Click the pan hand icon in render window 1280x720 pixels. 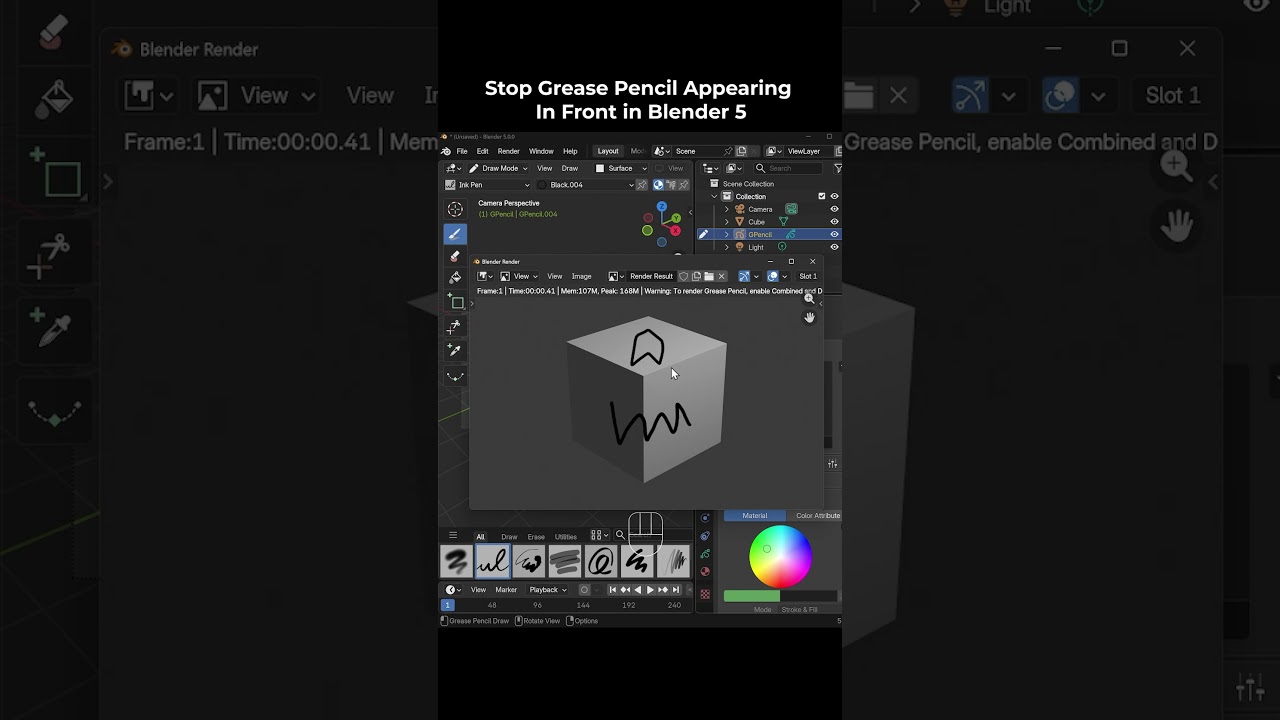click(x=809, y=317)
